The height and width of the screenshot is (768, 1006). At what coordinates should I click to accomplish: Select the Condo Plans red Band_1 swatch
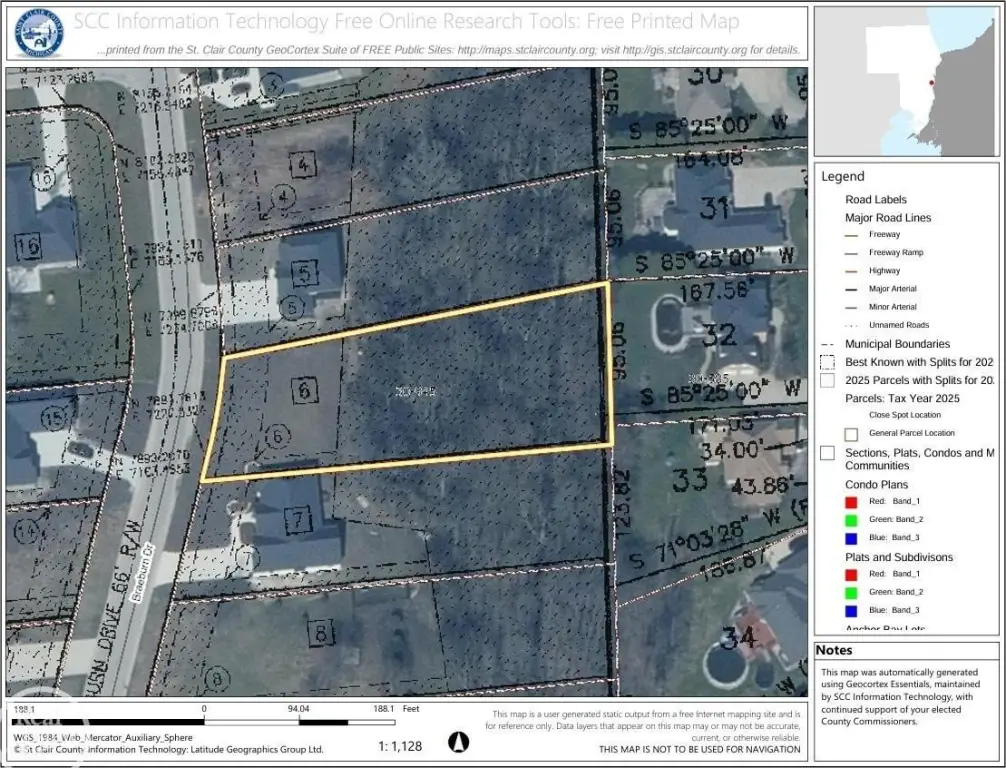(851, 502)
